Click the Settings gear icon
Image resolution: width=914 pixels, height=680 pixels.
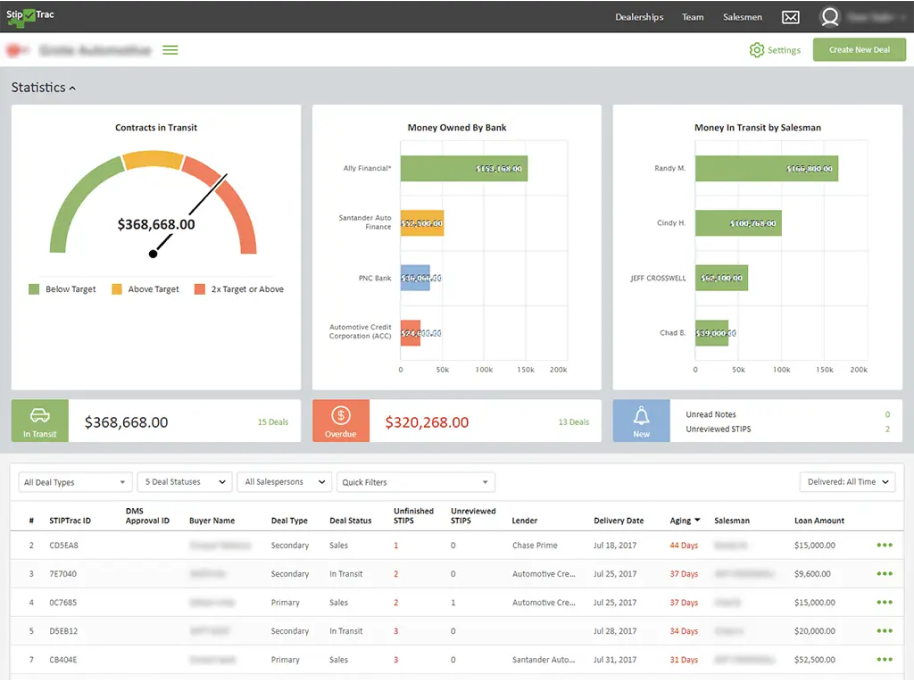click(x=757, y=50)
